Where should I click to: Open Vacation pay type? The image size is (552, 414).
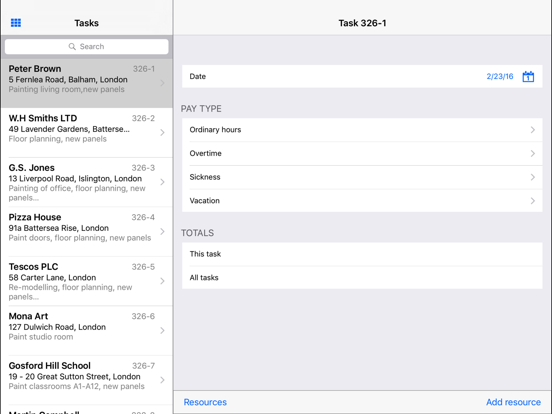tap(362, 201)
